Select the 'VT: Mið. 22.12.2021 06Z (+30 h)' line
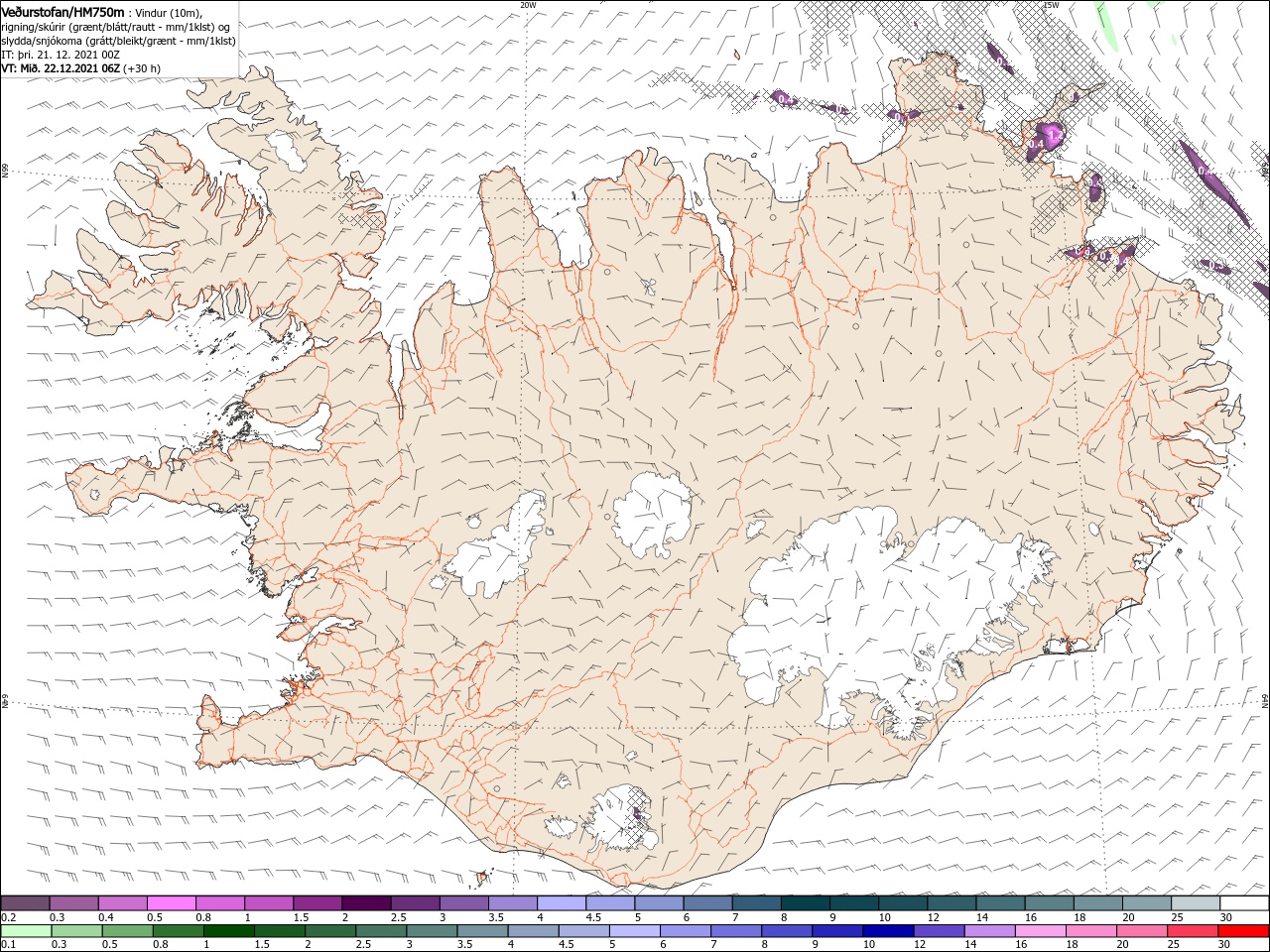This screenshot has width=1270, height=952. (81, 68)
